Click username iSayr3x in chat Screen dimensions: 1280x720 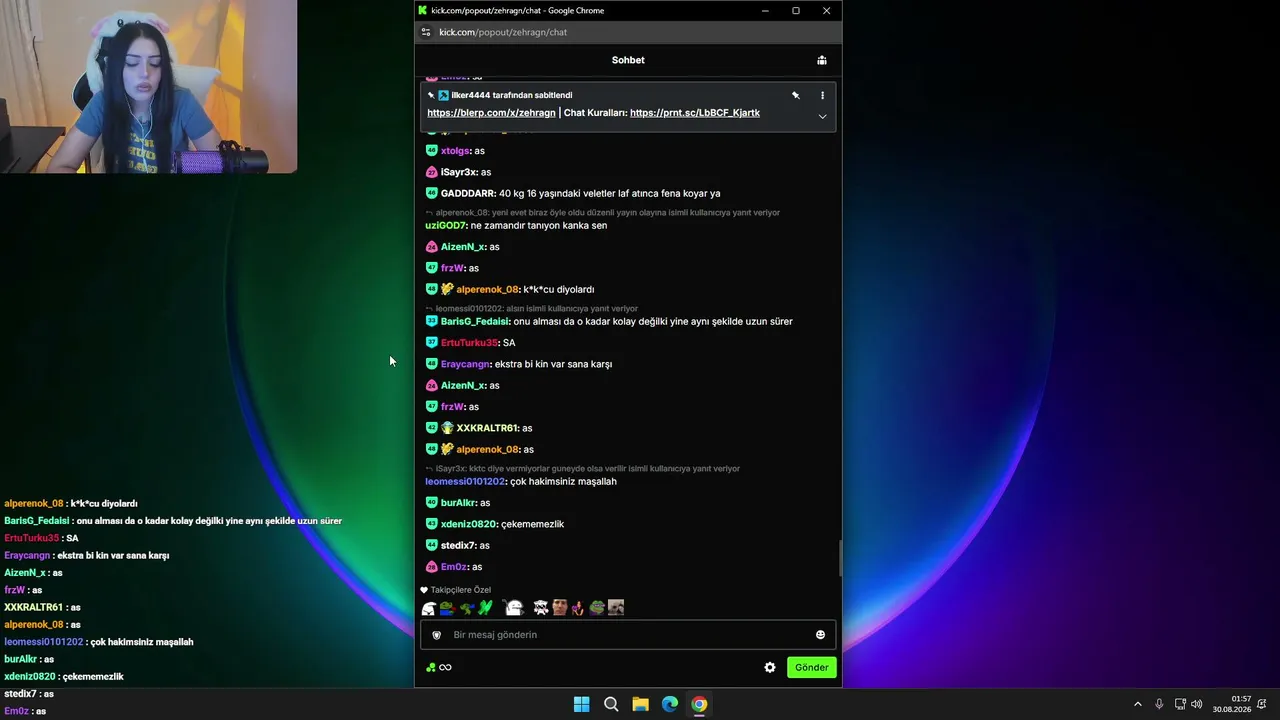coord(459,172)
